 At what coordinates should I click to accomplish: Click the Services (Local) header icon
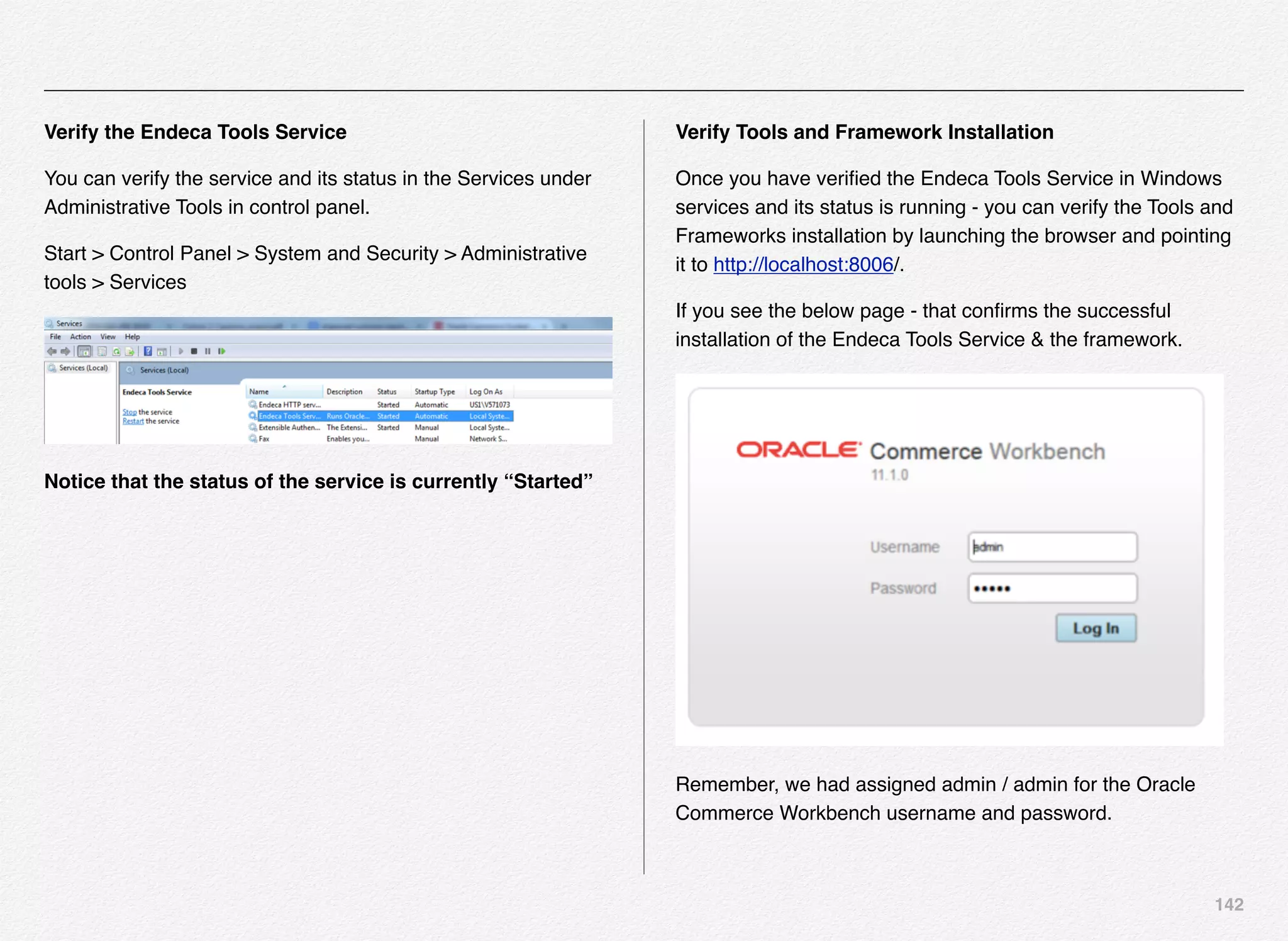tap(130, 370)
